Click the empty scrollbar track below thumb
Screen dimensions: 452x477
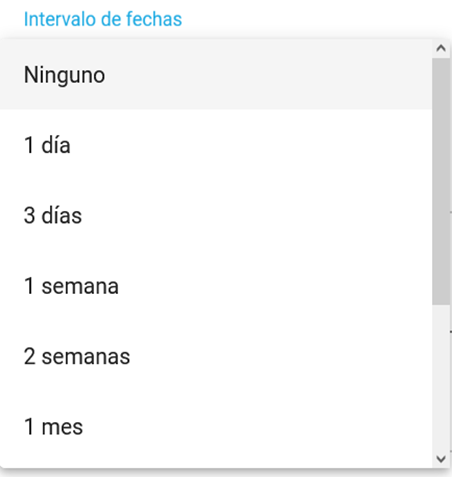(x=441, y=377)
